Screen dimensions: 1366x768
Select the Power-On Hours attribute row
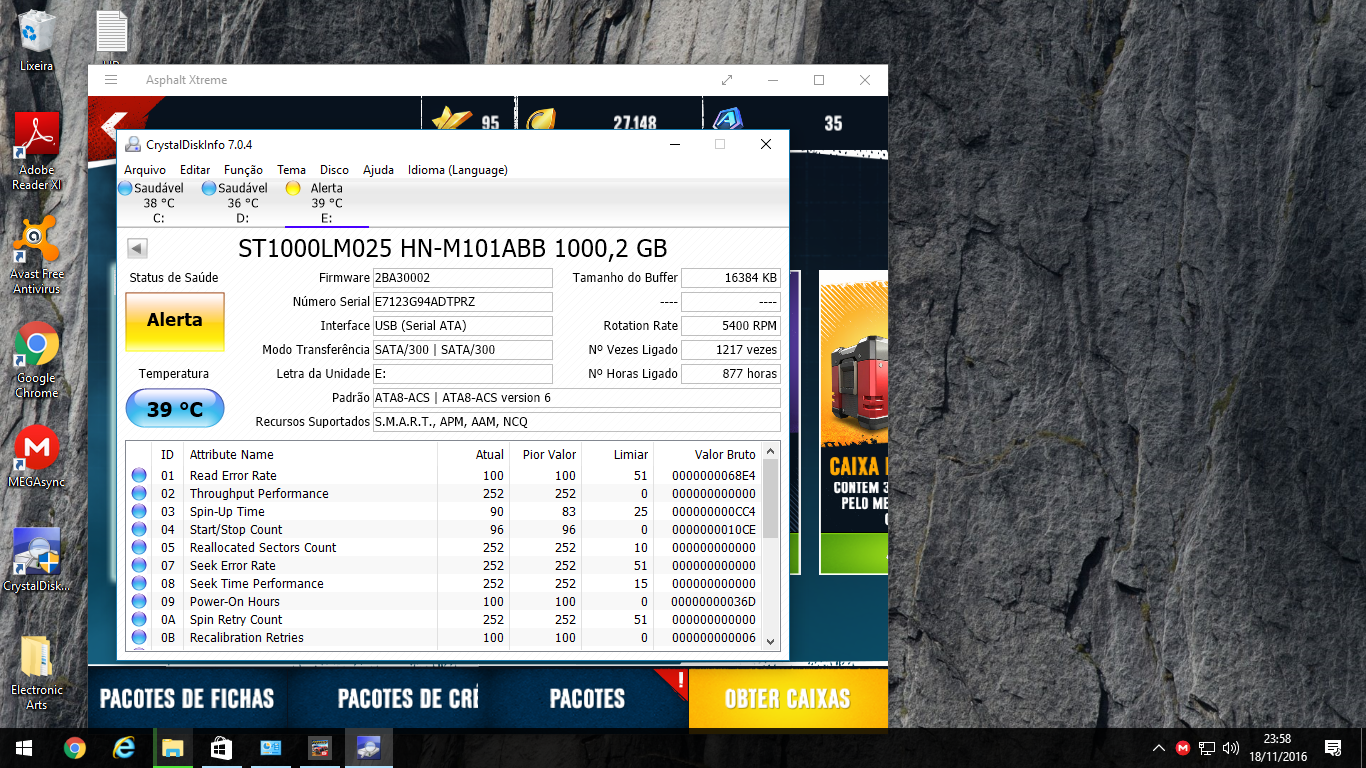tap(444, 602)
